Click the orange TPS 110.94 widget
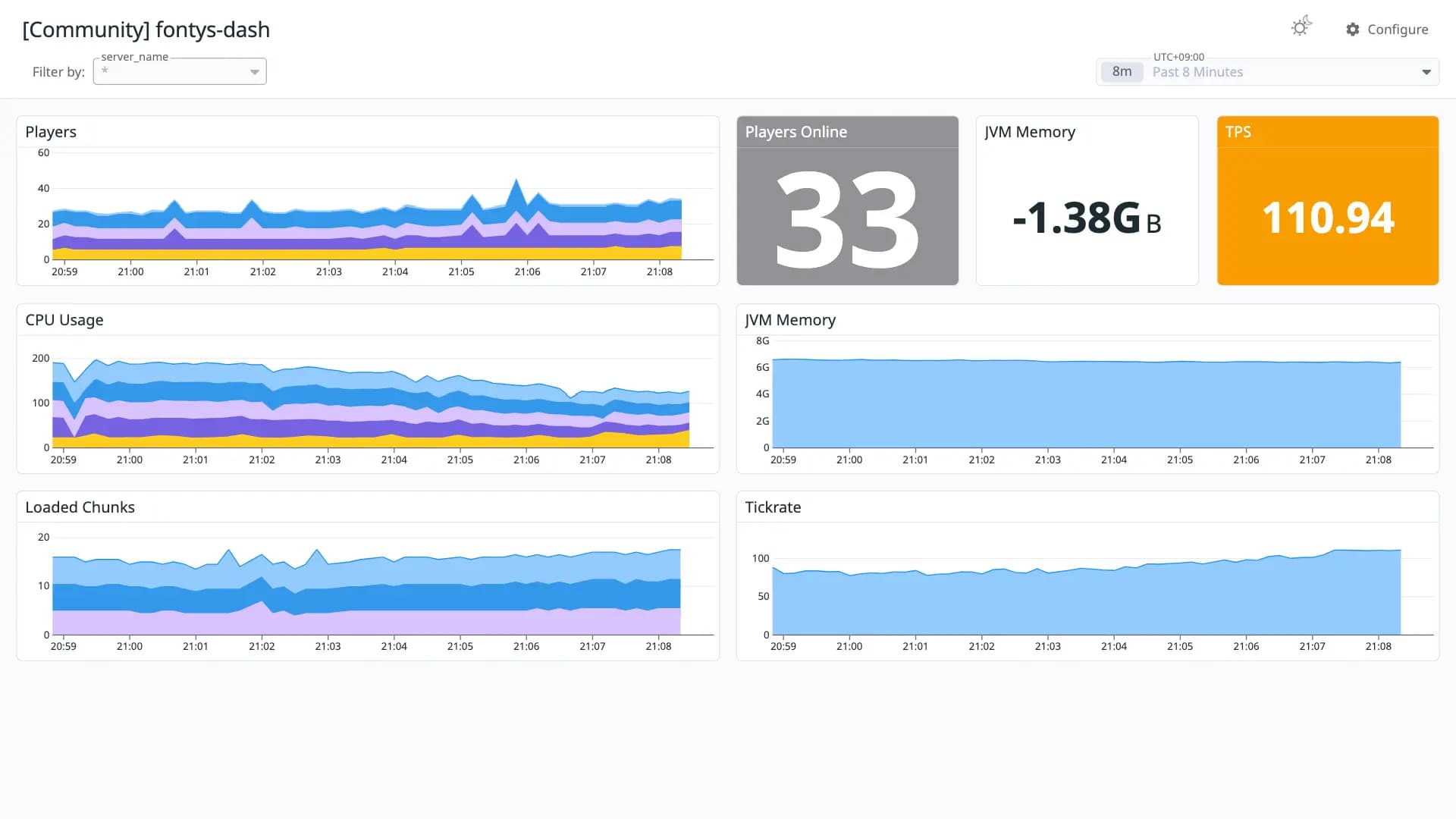This screenshot has height=819, width=1456. pyautogui.click(x=1328, y=201)
